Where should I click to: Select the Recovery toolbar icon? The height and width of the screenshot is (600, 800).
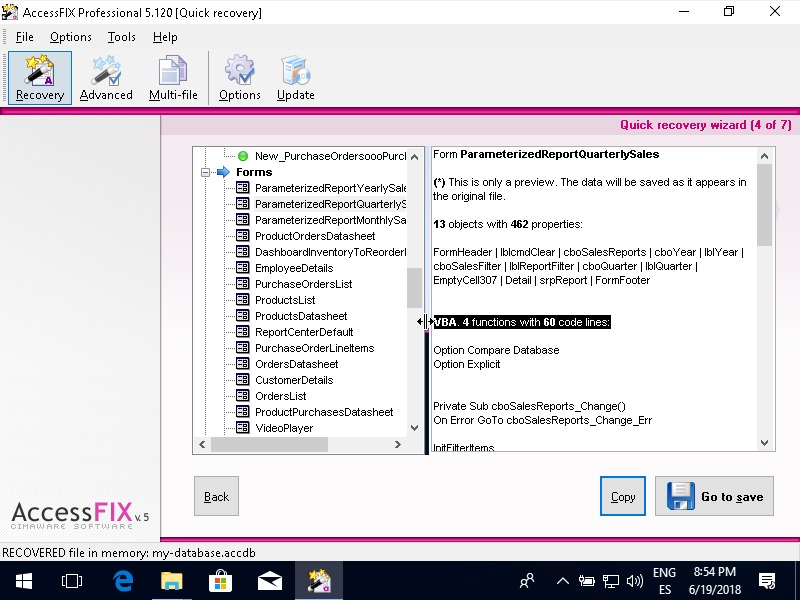click(x=40, y=78)
